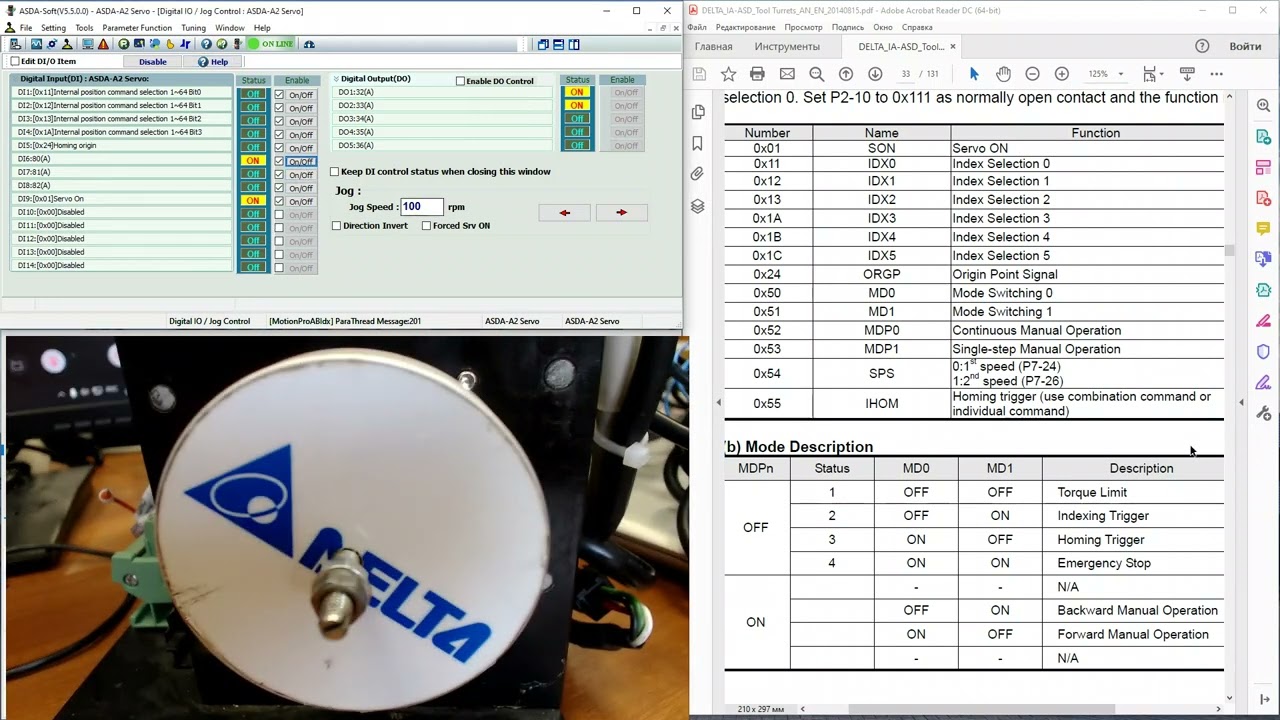Click the tile vertically icon in ASDA-Soft toolbar
Image resolution: width=1280 pixels, height=720 pixels.
[x=574, y=44]
